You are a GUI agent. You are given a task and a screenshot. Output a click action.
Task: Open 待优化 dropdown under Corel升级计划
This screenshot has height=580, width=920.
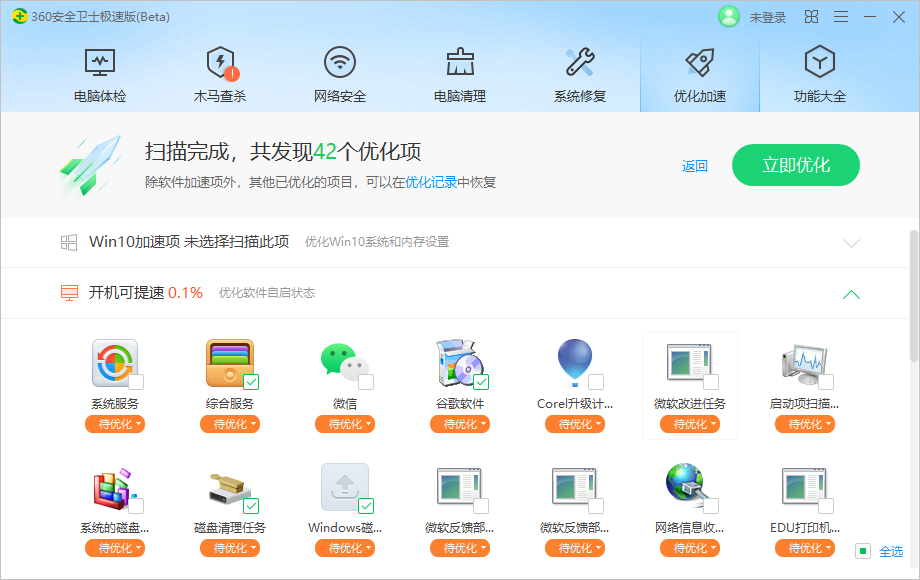point(575,424)
